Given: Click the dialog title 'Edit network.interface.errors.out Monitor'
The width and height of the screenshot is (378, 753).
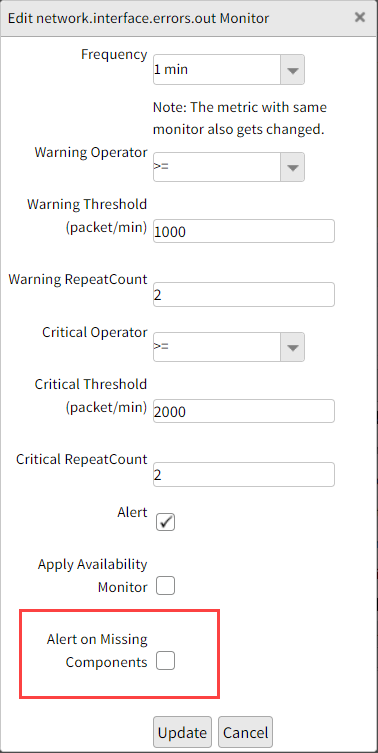Looking at the screenshot, I should pyautogui.click(x=138, y=18).
